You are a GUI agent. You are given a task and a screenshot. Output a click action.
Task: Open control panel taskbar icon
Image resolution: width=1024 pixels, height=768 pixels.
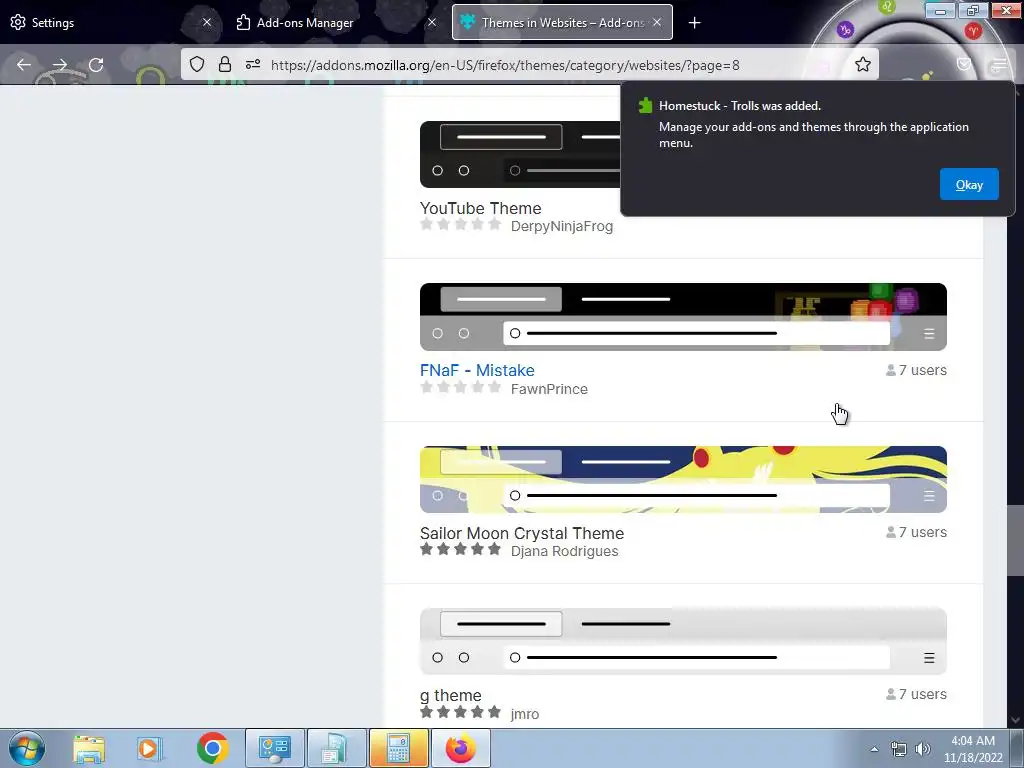(x=275, y=748)
